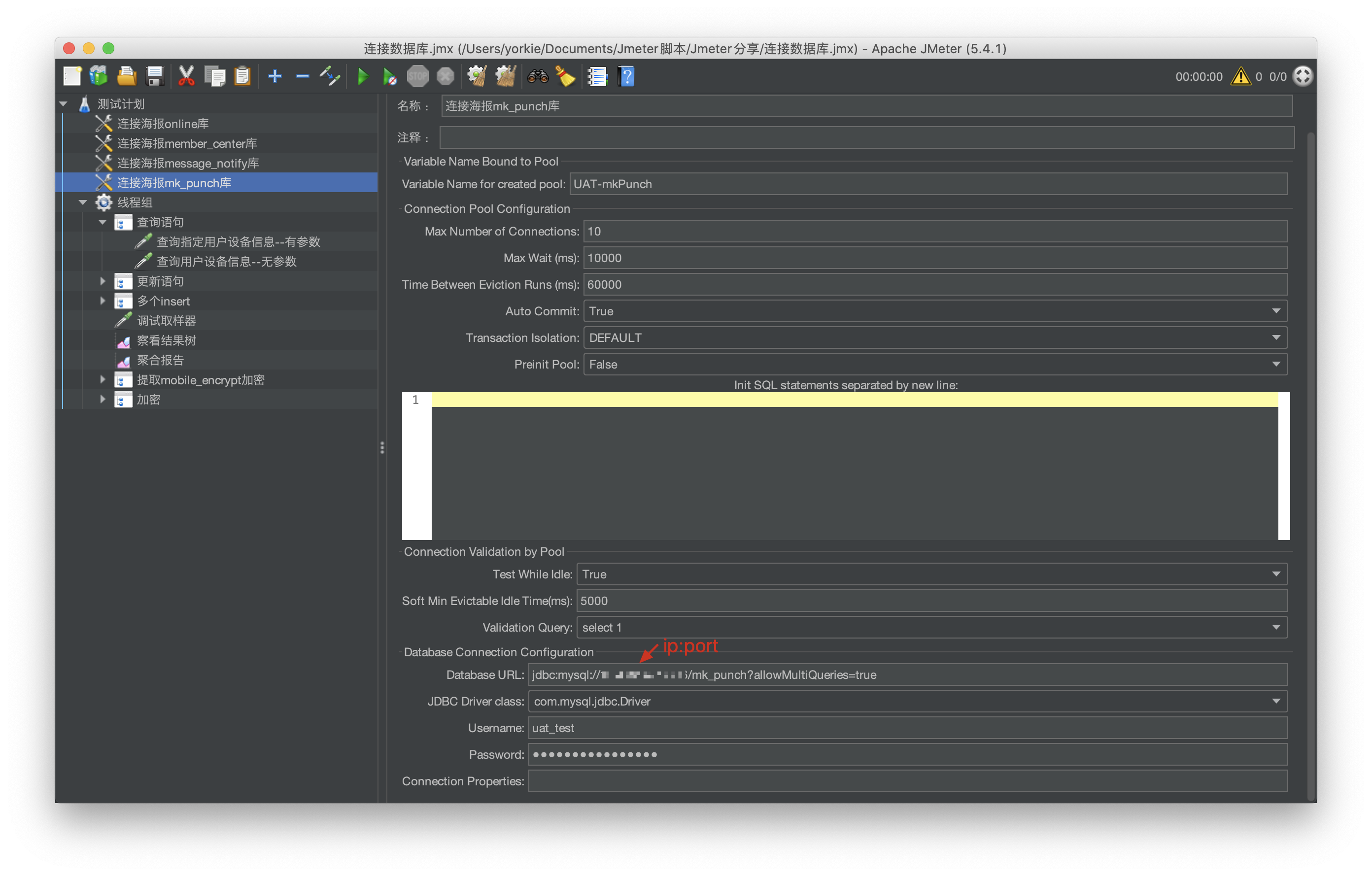1372x876 pixels.
Task: Select 连接海报online库 in the tree
Action: [163, 124]
